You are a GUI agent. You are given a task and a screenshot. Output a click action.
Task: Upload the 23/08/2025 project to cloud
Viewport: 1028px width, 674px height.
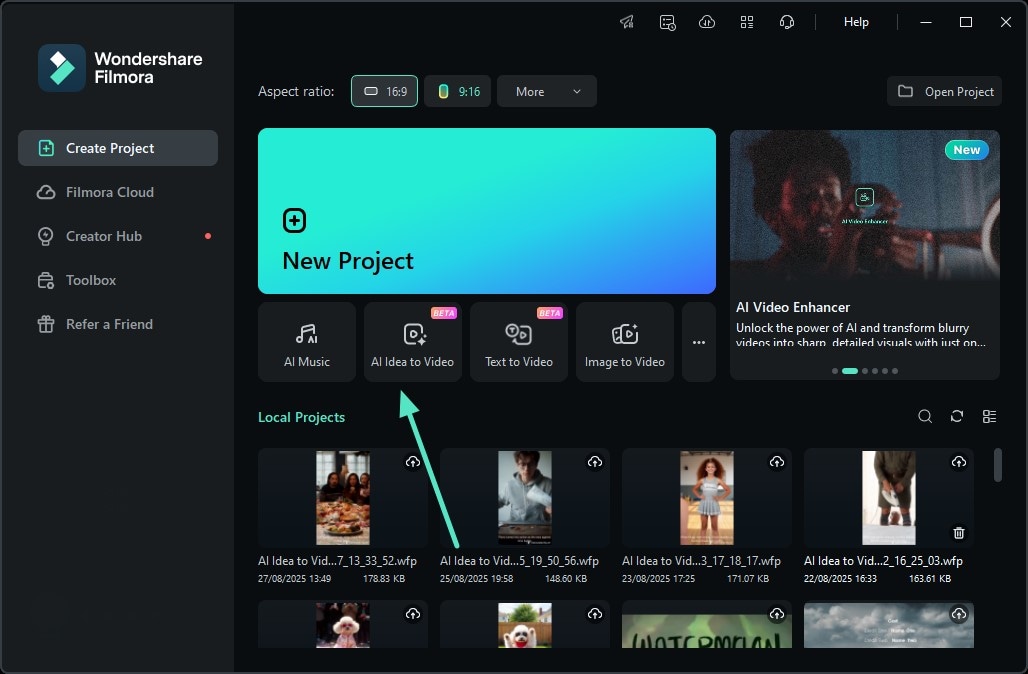(x=777, y=462)
